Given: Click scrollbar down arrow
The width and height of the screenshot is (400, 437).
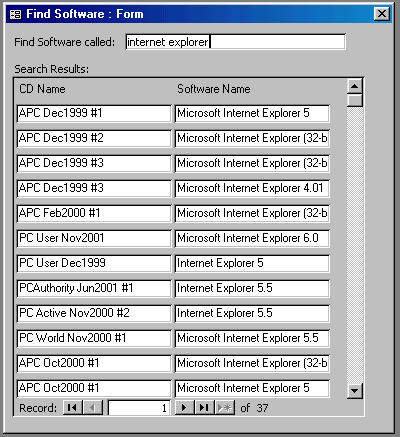Looking at the screenshot, I should pyautogui.click(x=355, y=390).
